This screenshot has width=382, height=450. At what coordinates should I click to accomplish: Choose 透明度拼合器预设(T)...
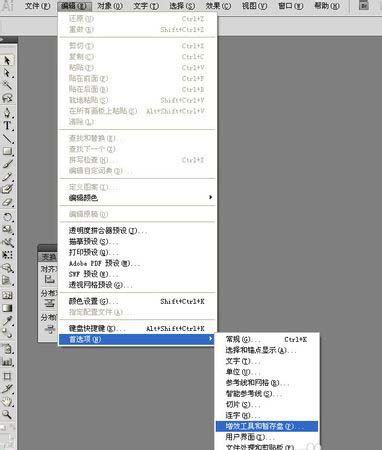coord(137,230)
